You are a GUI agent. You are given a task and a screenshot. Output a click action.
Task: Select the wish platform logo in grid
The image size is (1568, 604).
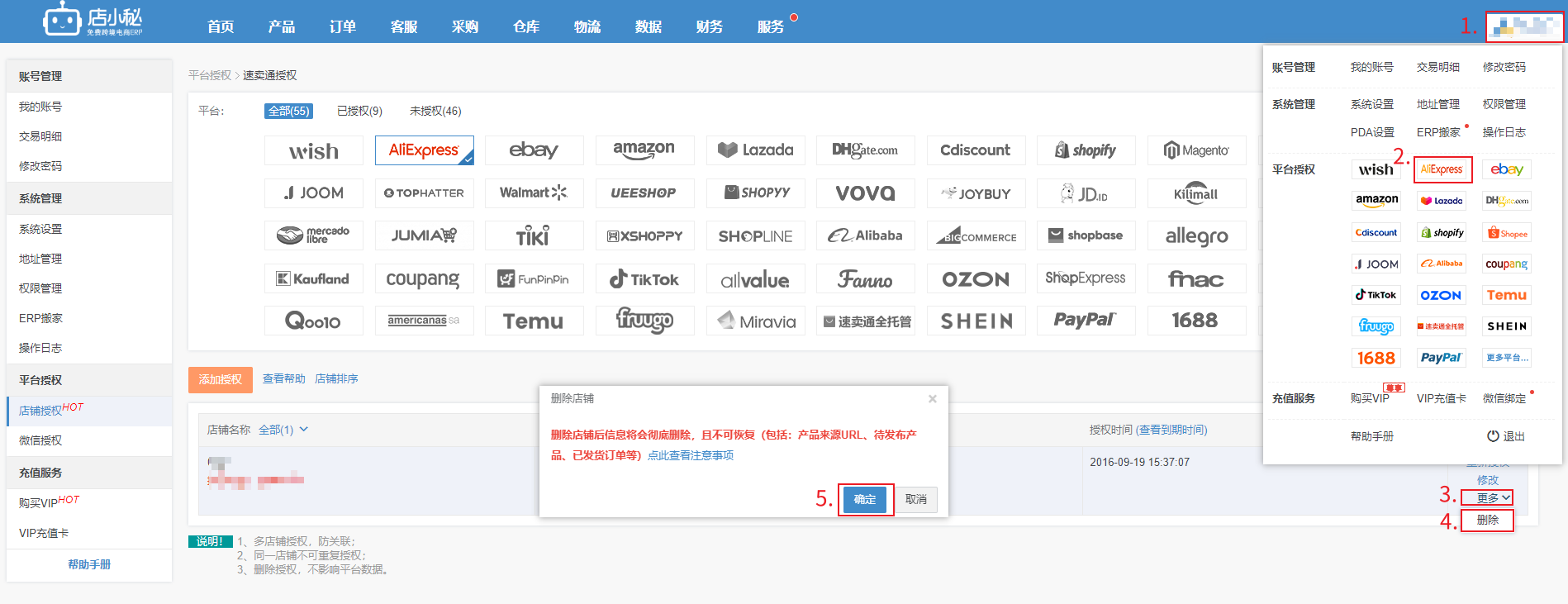pyautogui.click(x=314, y=150)
